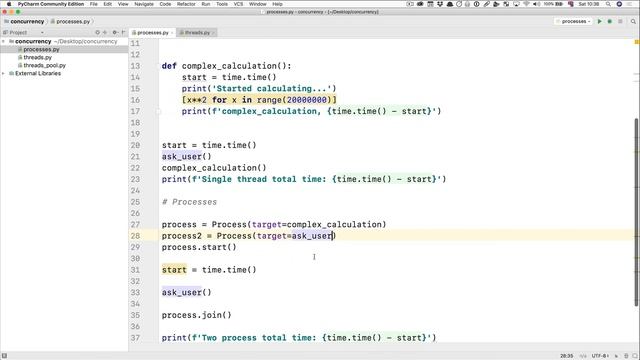The image size is (640, 360).
Task: Click gutter at line number 28
Action: click(135, 236)
